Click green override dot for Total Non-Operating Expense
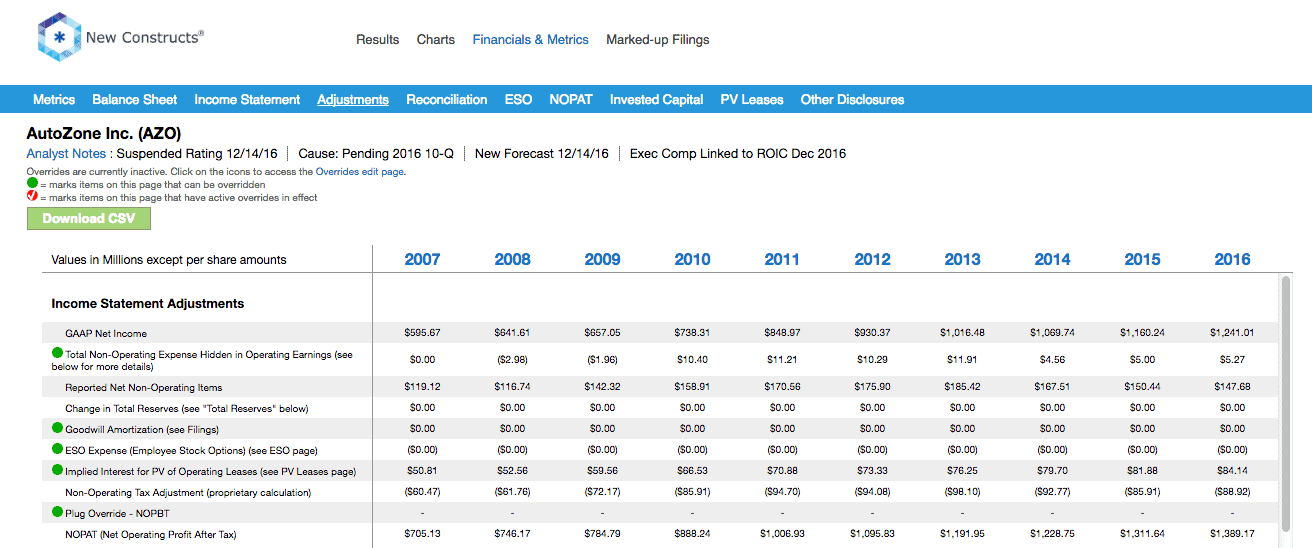The width and height of the screenshot is (1312, 548). point(57,353)
